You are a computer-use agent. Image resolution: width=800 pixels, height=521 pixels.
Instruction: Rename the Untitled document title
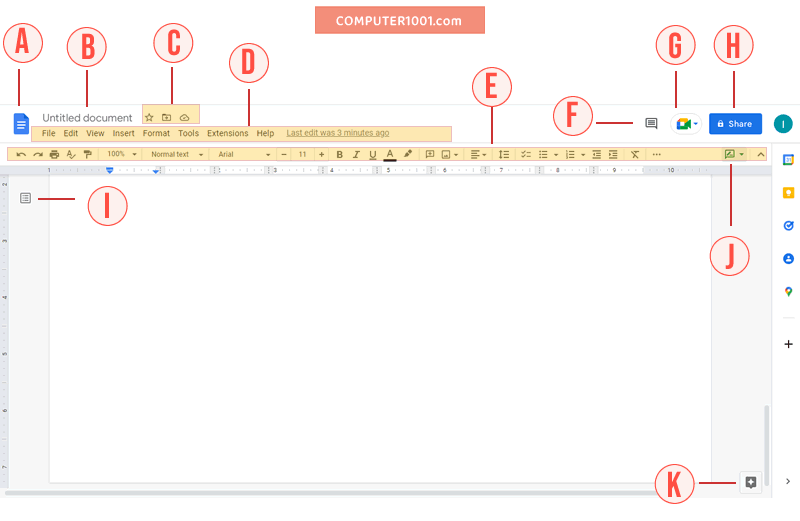87,118
